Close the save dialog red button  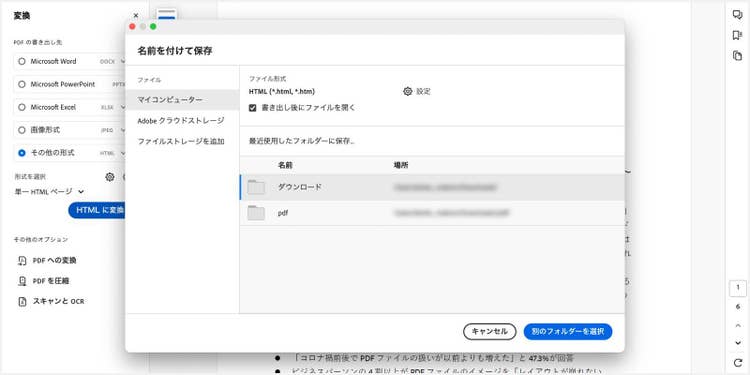pos(132,27)
